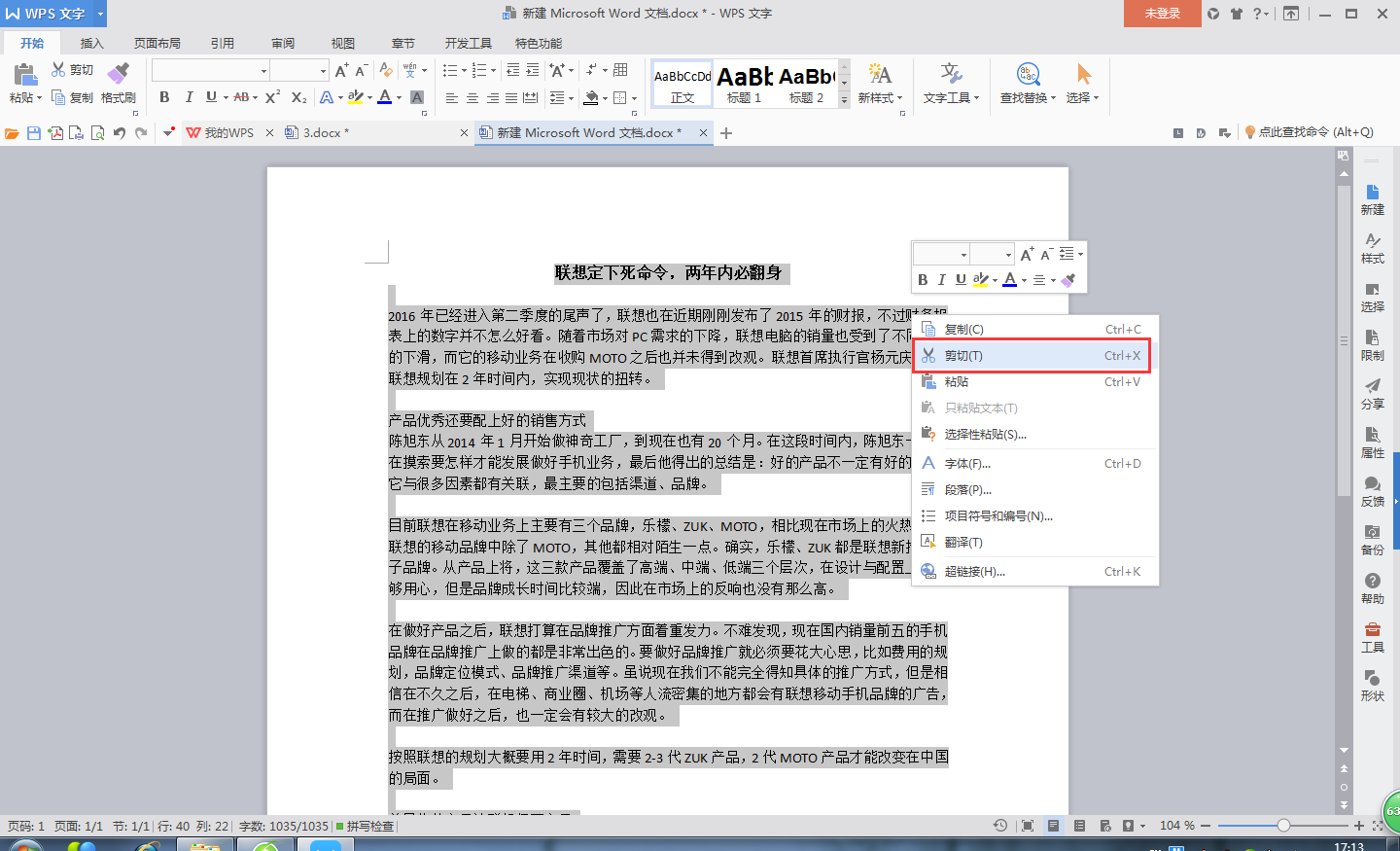Undo the last action
This screenshot has height=851, width=1400.
[120, 133]
